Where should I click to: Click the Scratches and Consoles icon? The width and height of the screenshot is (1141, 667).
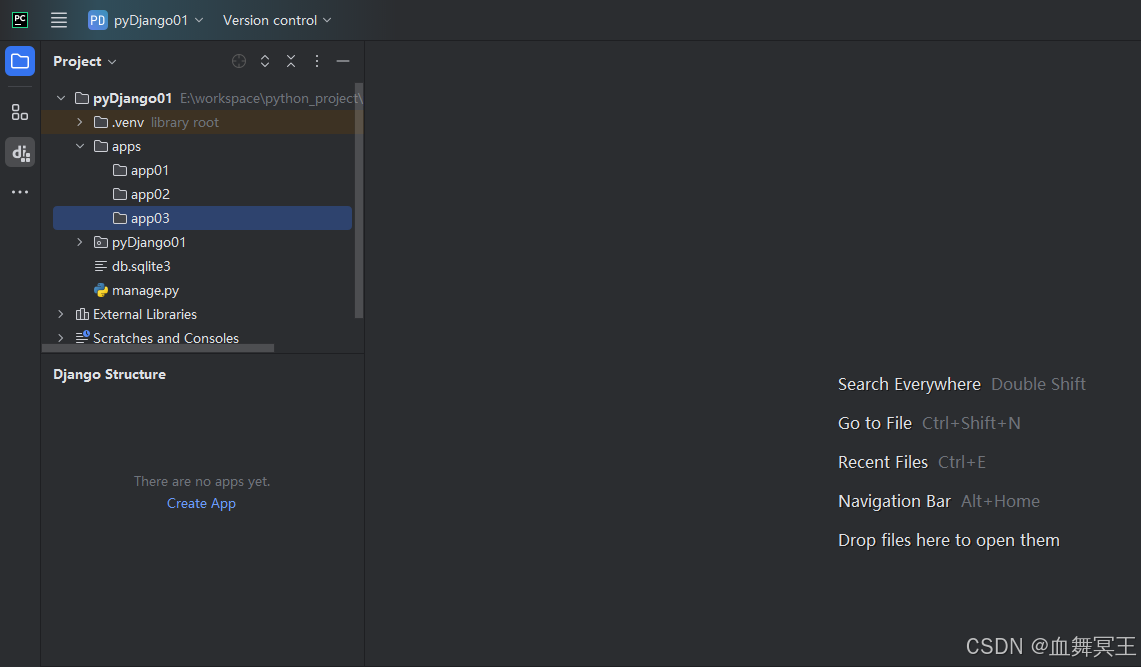82,338
